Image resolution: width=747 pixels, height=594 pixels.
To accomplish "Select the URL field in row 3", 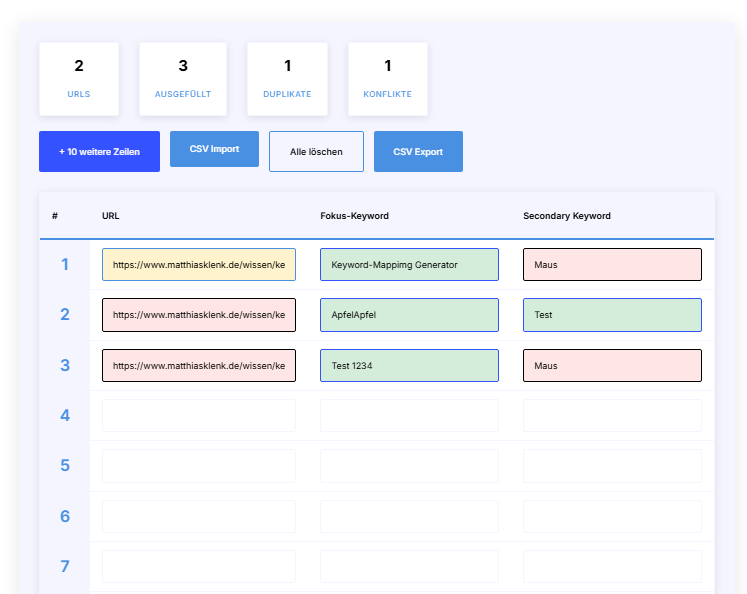I will point(199,365).
